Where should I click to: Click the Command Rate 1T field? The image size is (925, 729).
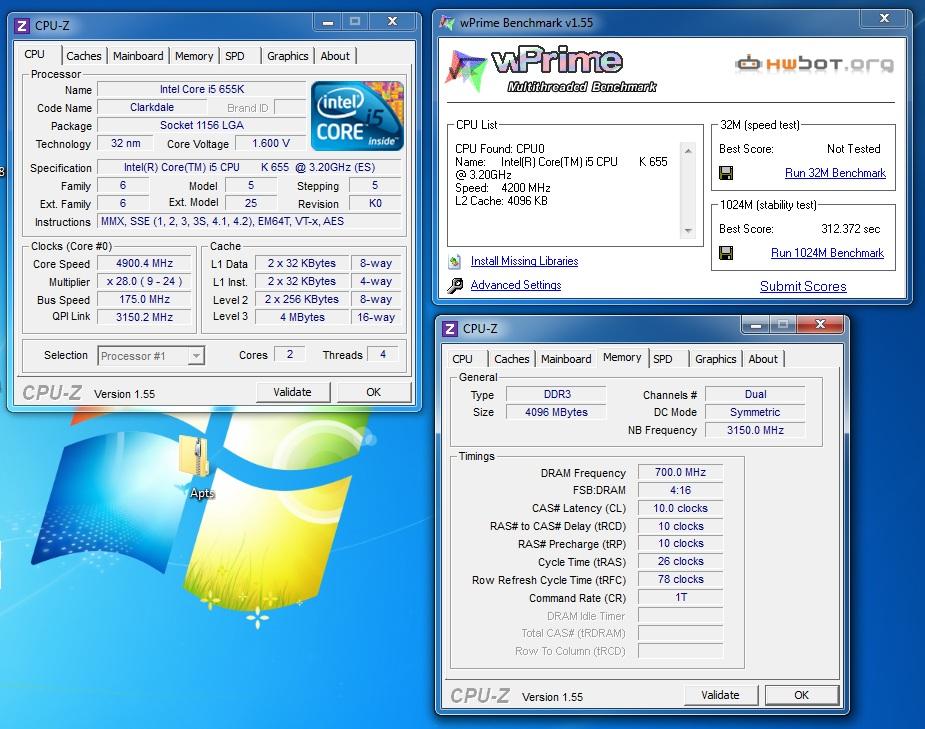point(680,597)
